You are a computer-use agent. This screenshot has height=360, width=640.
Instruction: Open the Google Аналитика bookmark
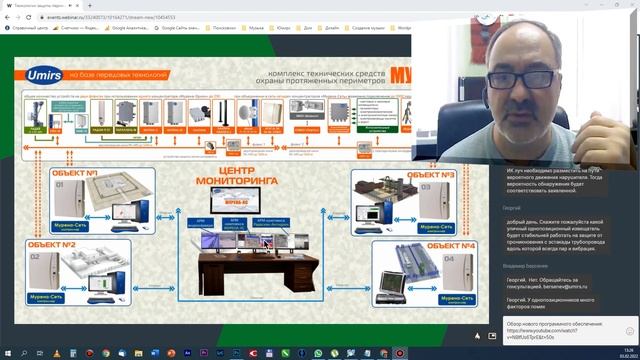(127, 28)
